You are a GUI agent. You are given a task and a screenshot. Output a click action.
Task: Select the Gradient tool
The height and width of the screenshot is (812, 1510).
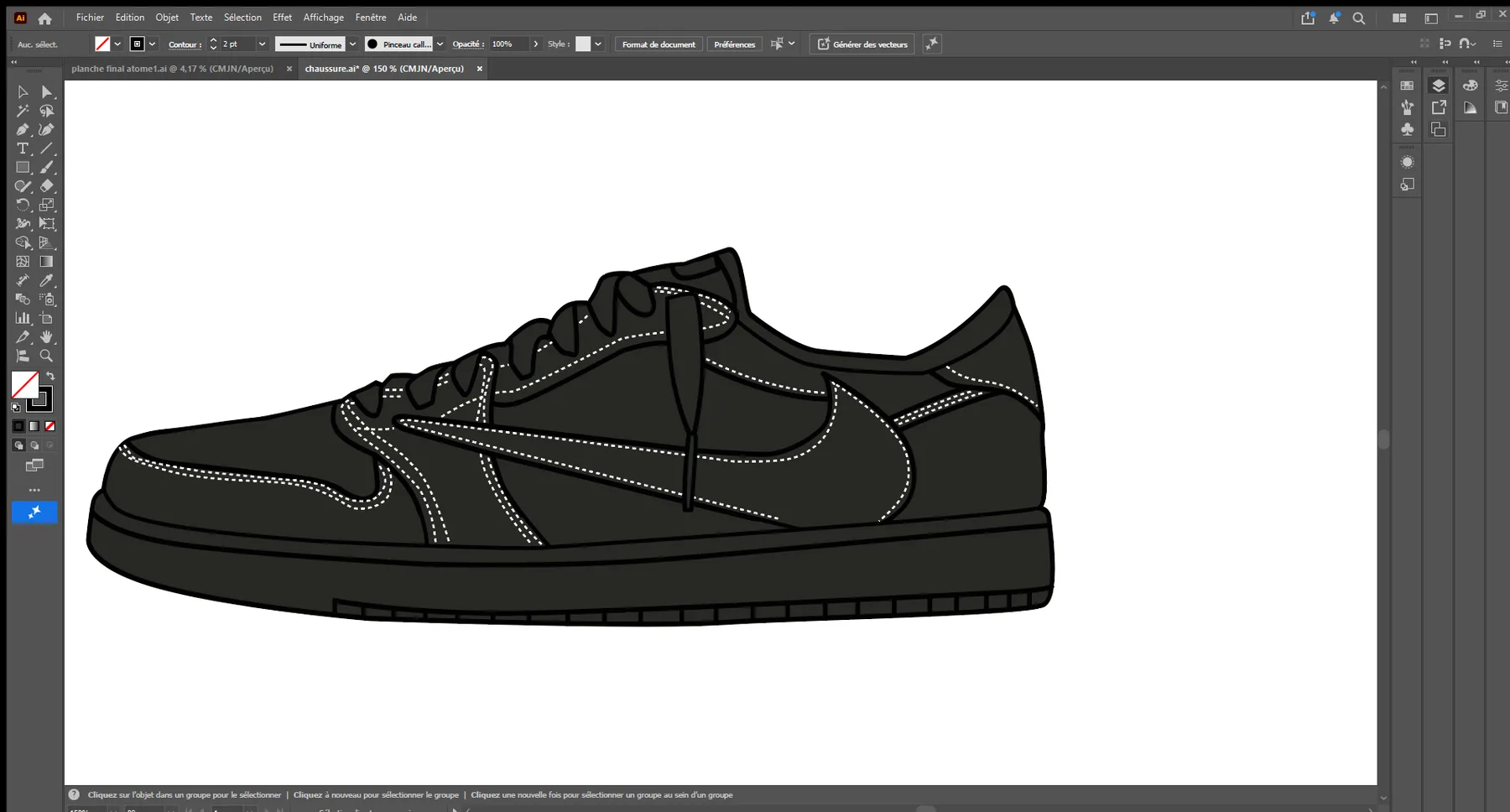47,262
